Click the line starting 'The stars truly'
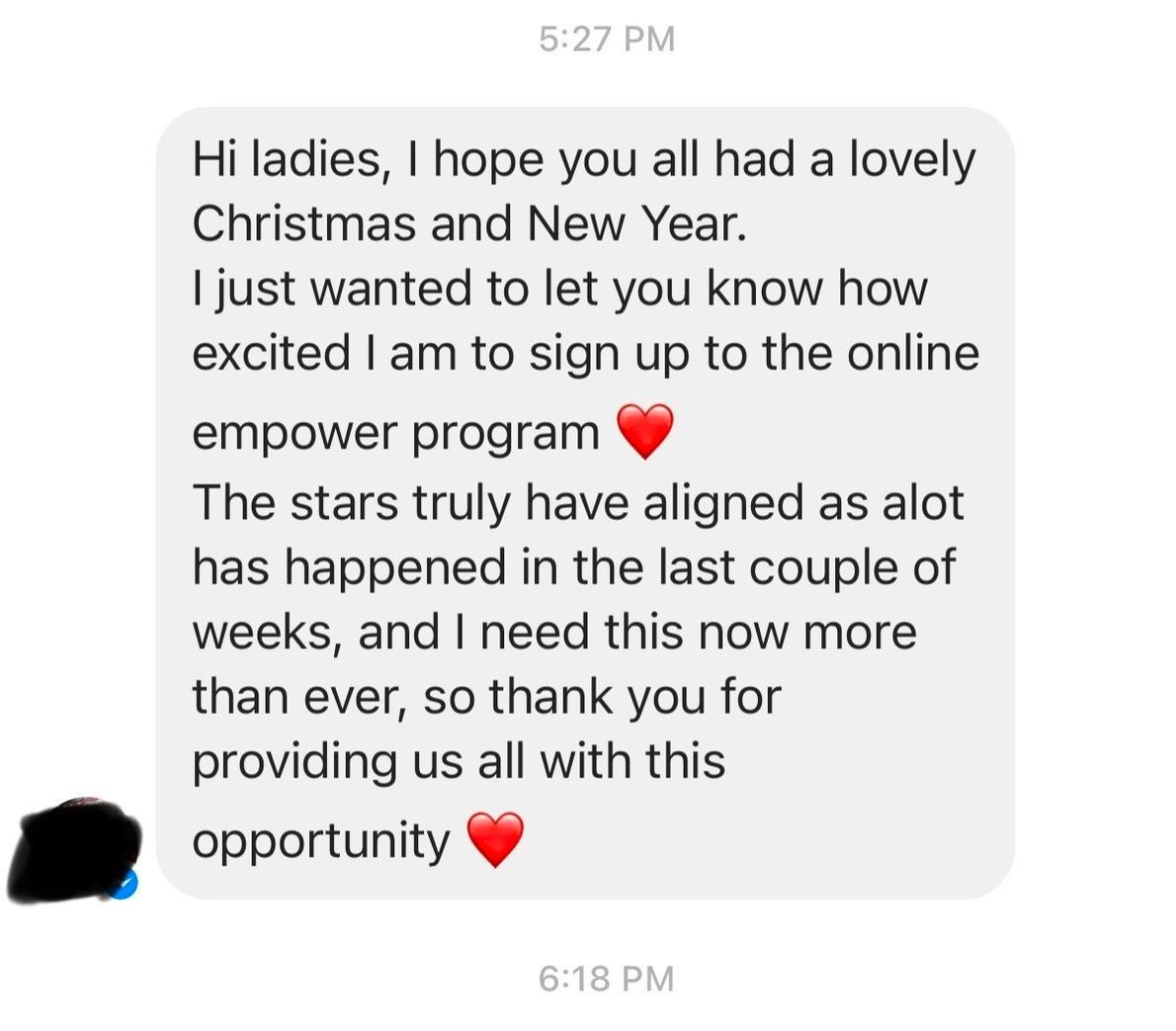 [577, 503]
